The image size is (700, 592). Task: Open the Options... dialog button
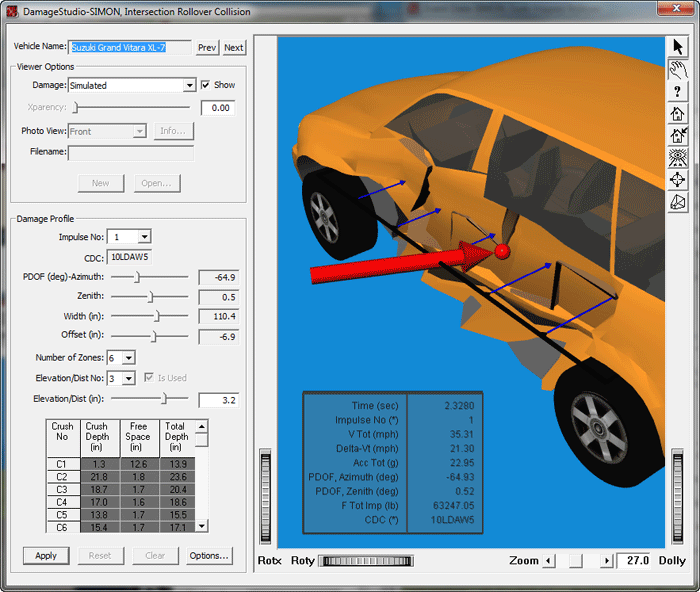pyautogui.click(x=209, y=556)
